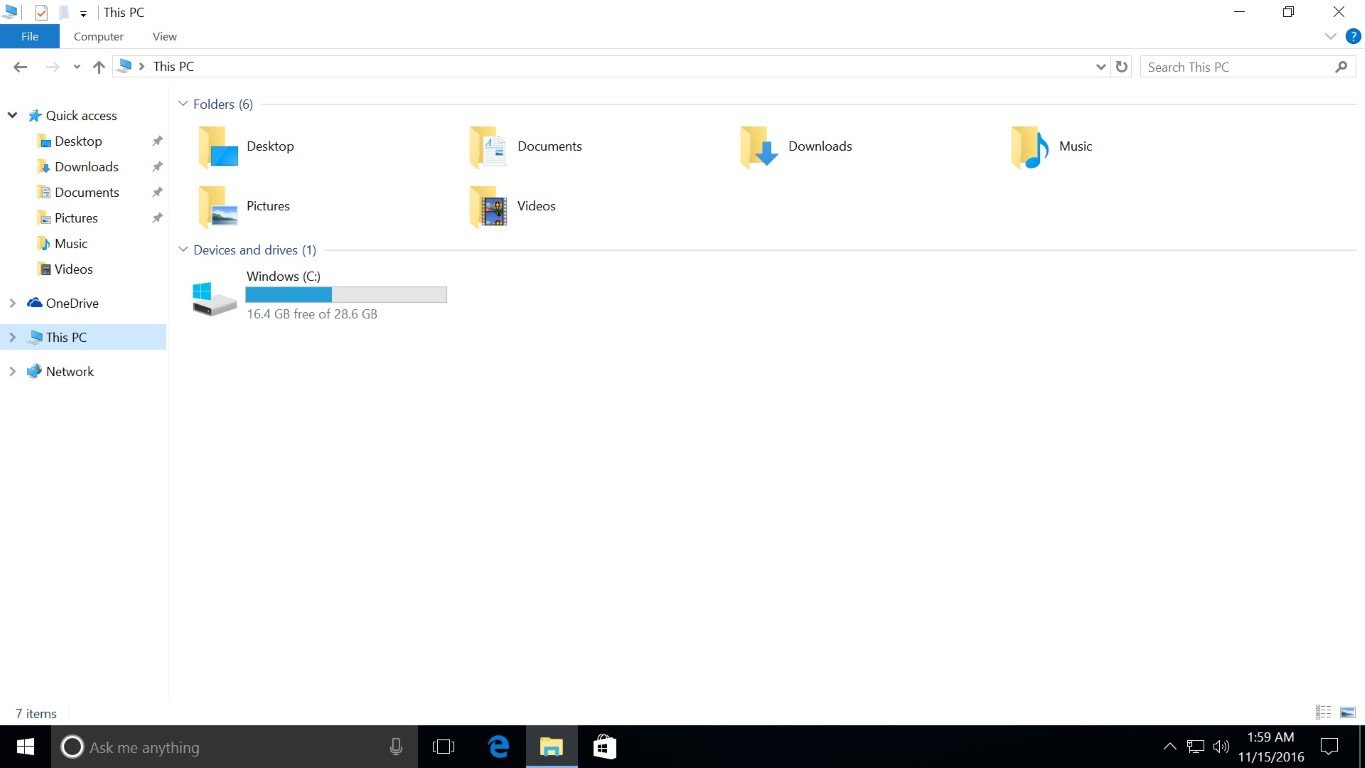
Task: Select Pictures in Quick access list
Action: coord(67,218)
